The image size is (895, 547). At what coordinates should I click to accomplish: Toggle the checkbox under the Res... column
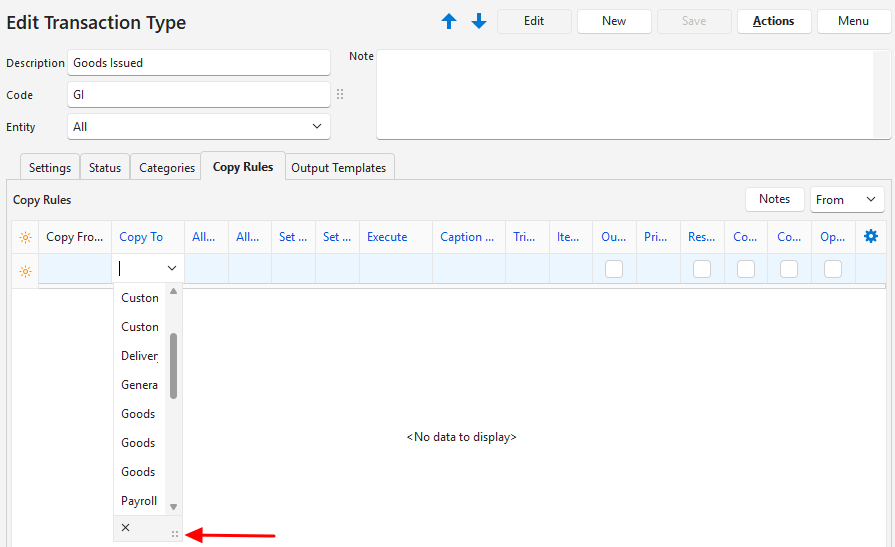pyautogui.click(x=702, y=268)
